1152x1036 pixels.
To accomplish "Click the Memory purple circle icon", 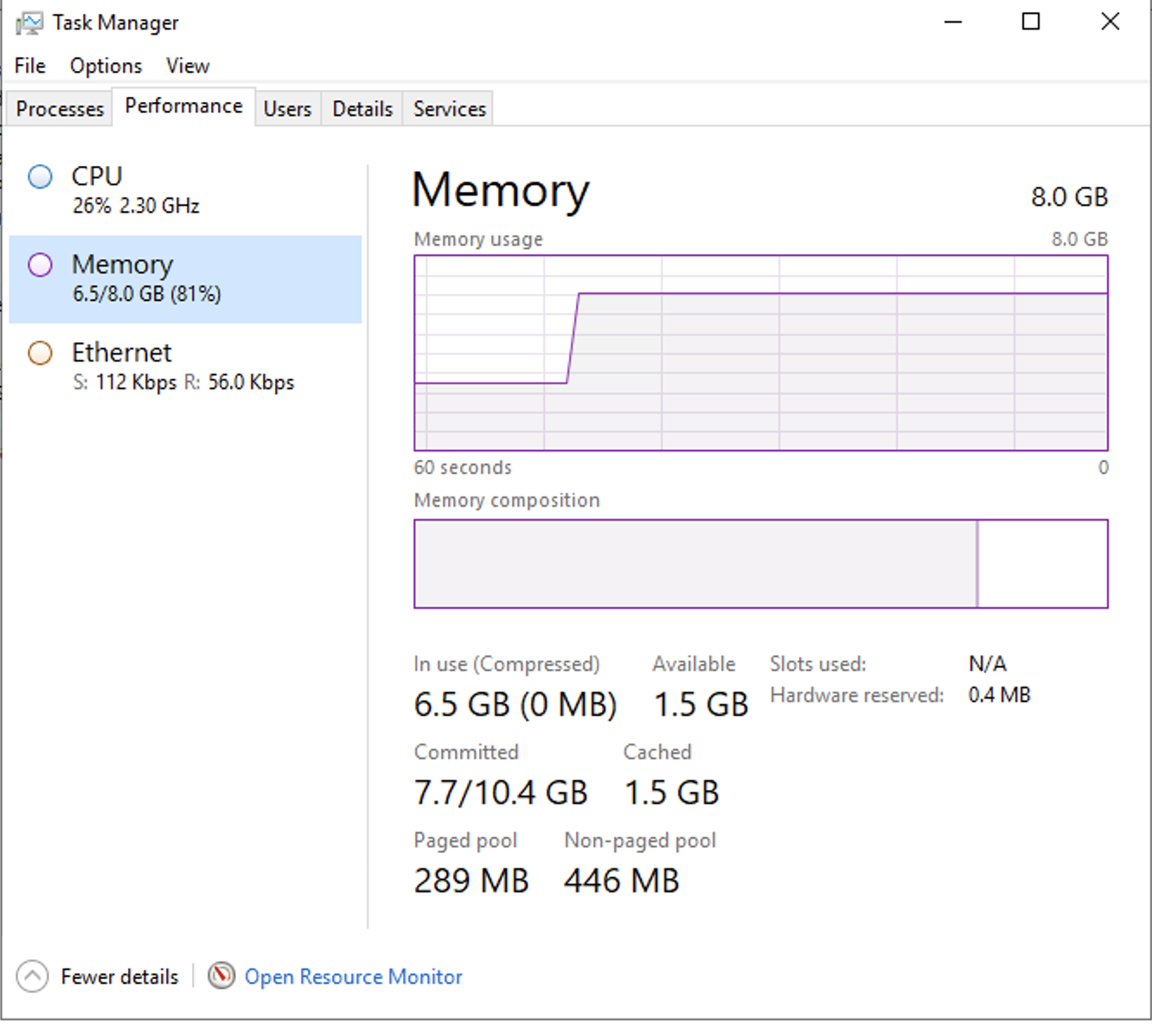I will [x=40, y=265].
